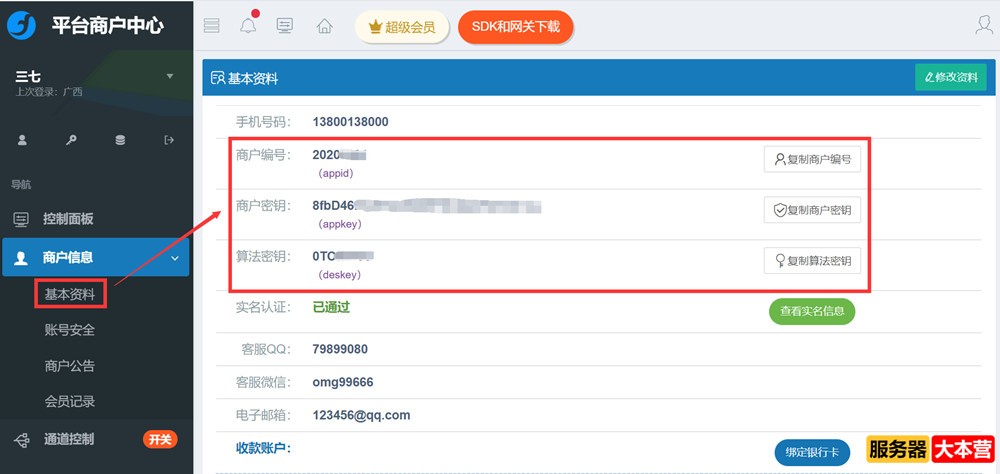Open the notification bell icon
Image resolution: width=1000 pixels, height=474 pixels.
coord(248,26)
